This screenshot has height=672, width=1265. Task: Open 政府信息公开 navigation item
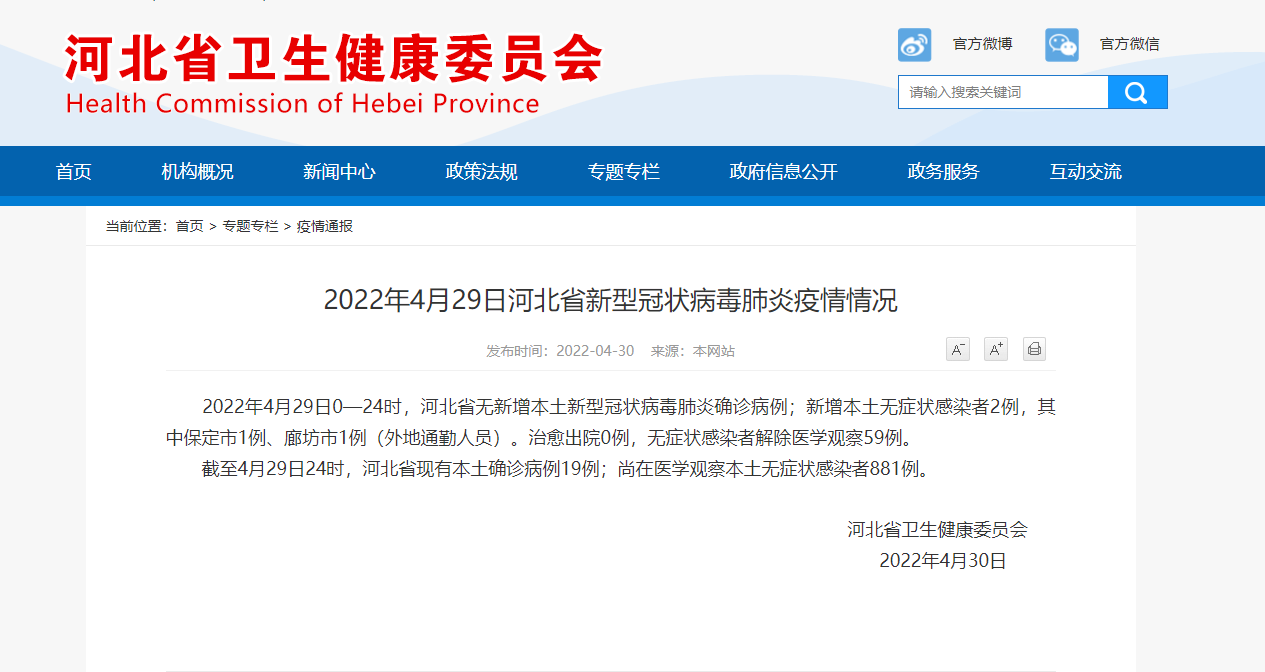[784, 172]
